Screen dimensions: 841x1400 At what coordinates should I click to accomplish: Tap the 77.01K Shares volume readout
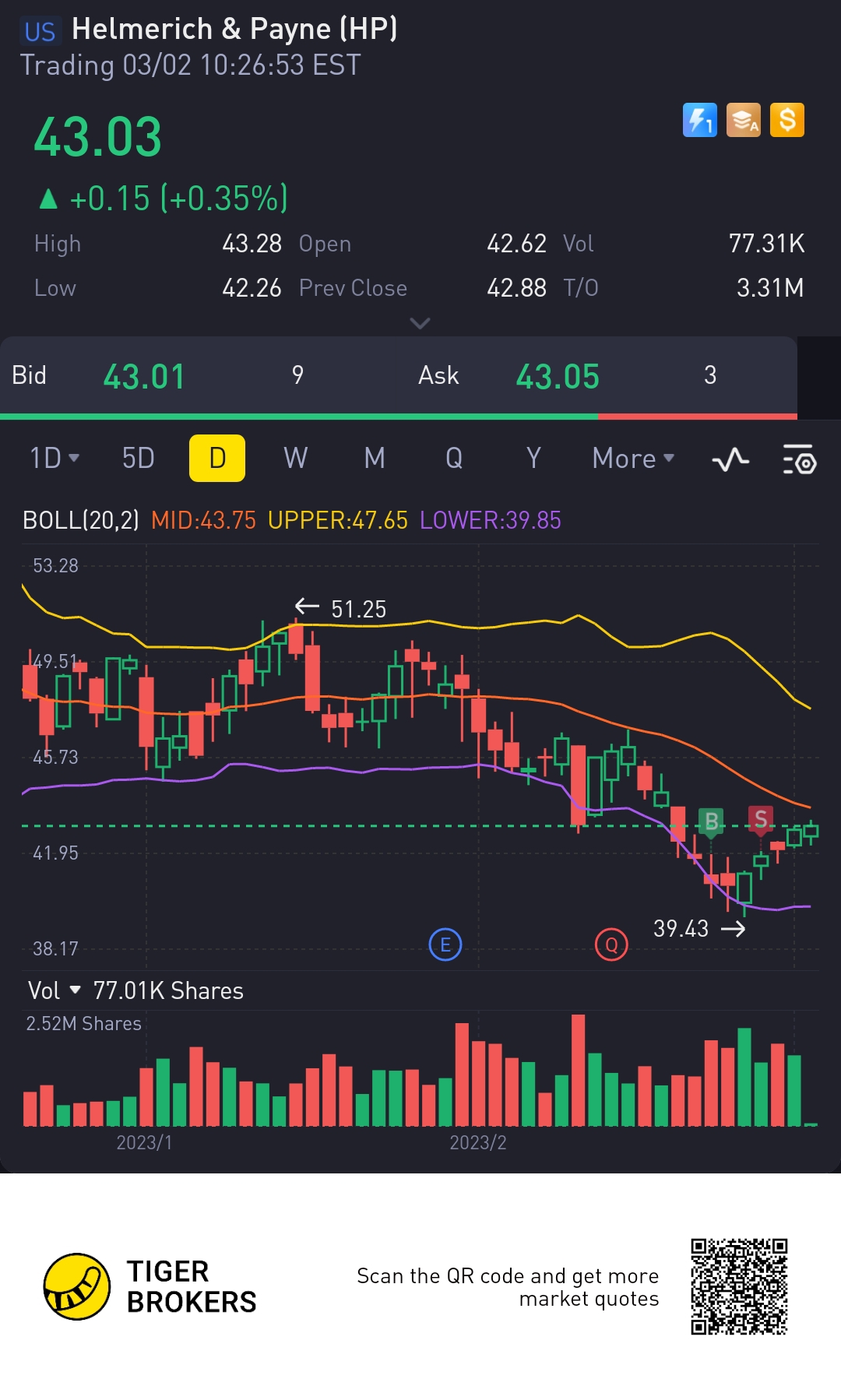tap(168, 990)
